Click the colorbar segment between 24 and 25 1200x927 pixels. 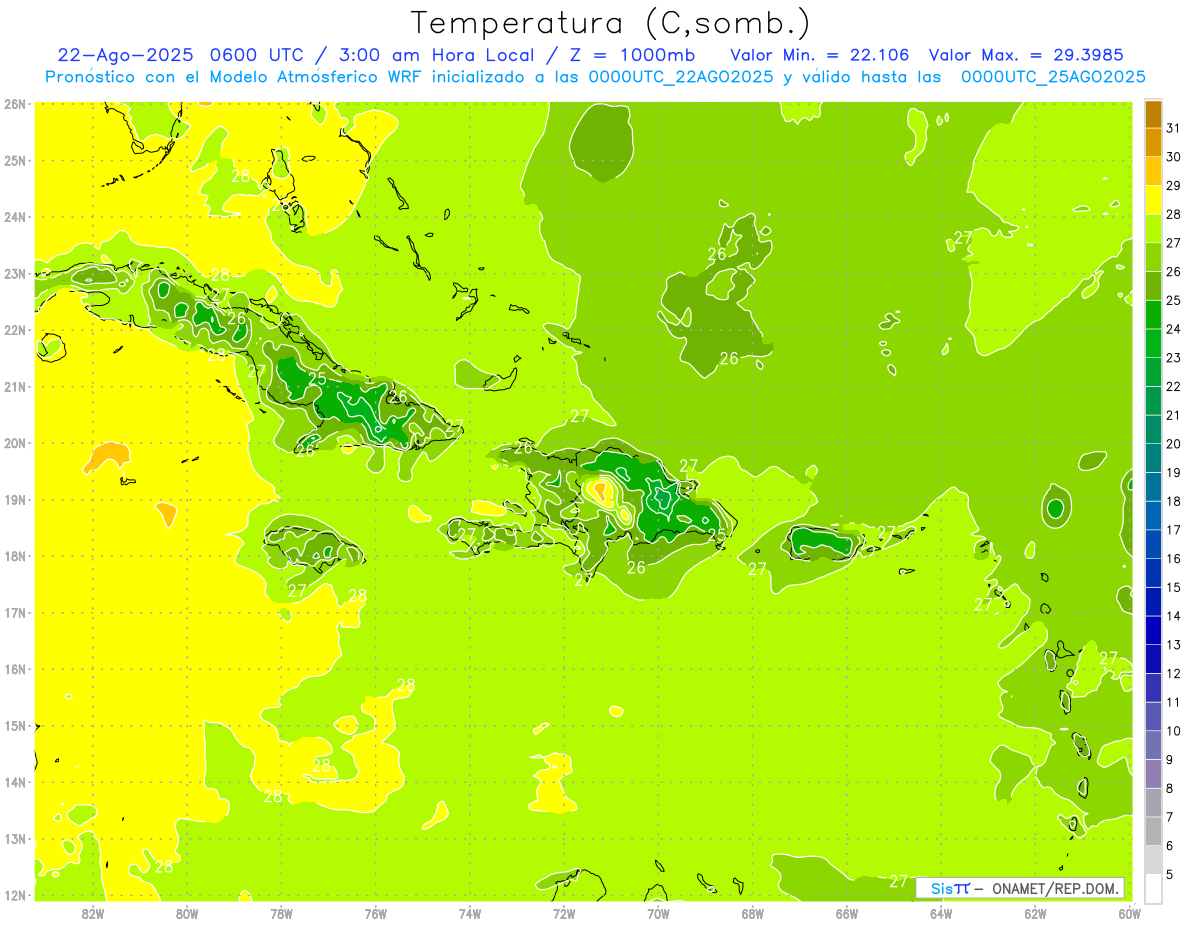coord(1153,315)
